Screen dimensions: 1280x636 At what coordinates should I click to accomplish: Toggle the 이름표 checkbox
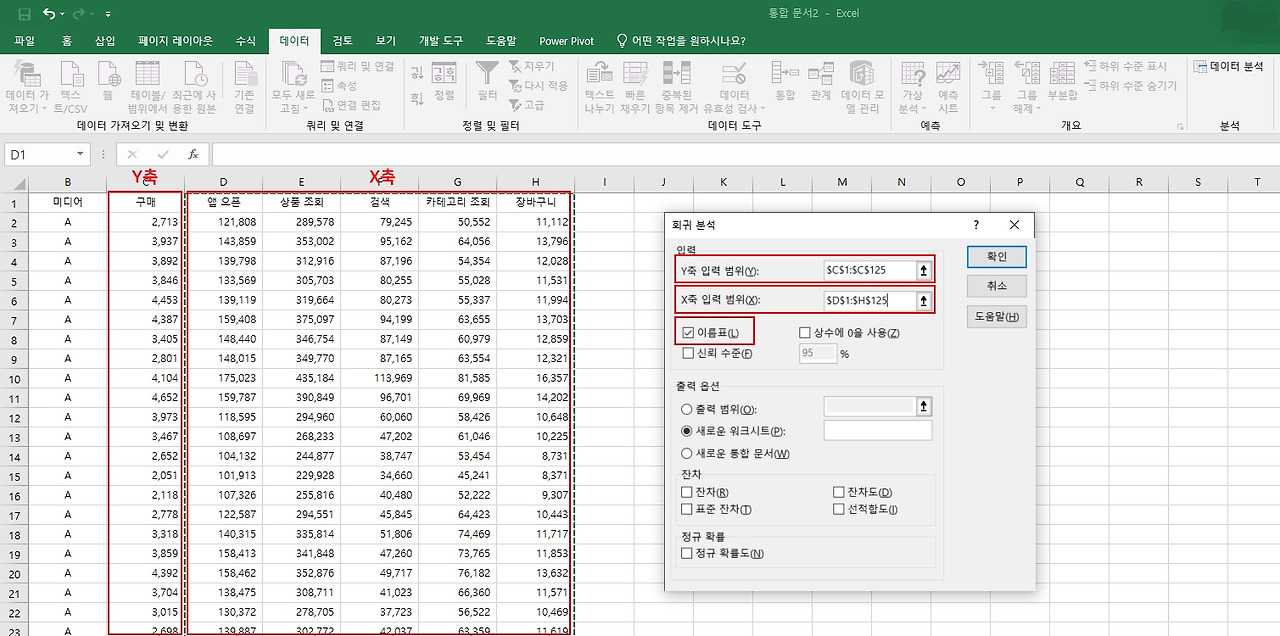tap(688, 332)
